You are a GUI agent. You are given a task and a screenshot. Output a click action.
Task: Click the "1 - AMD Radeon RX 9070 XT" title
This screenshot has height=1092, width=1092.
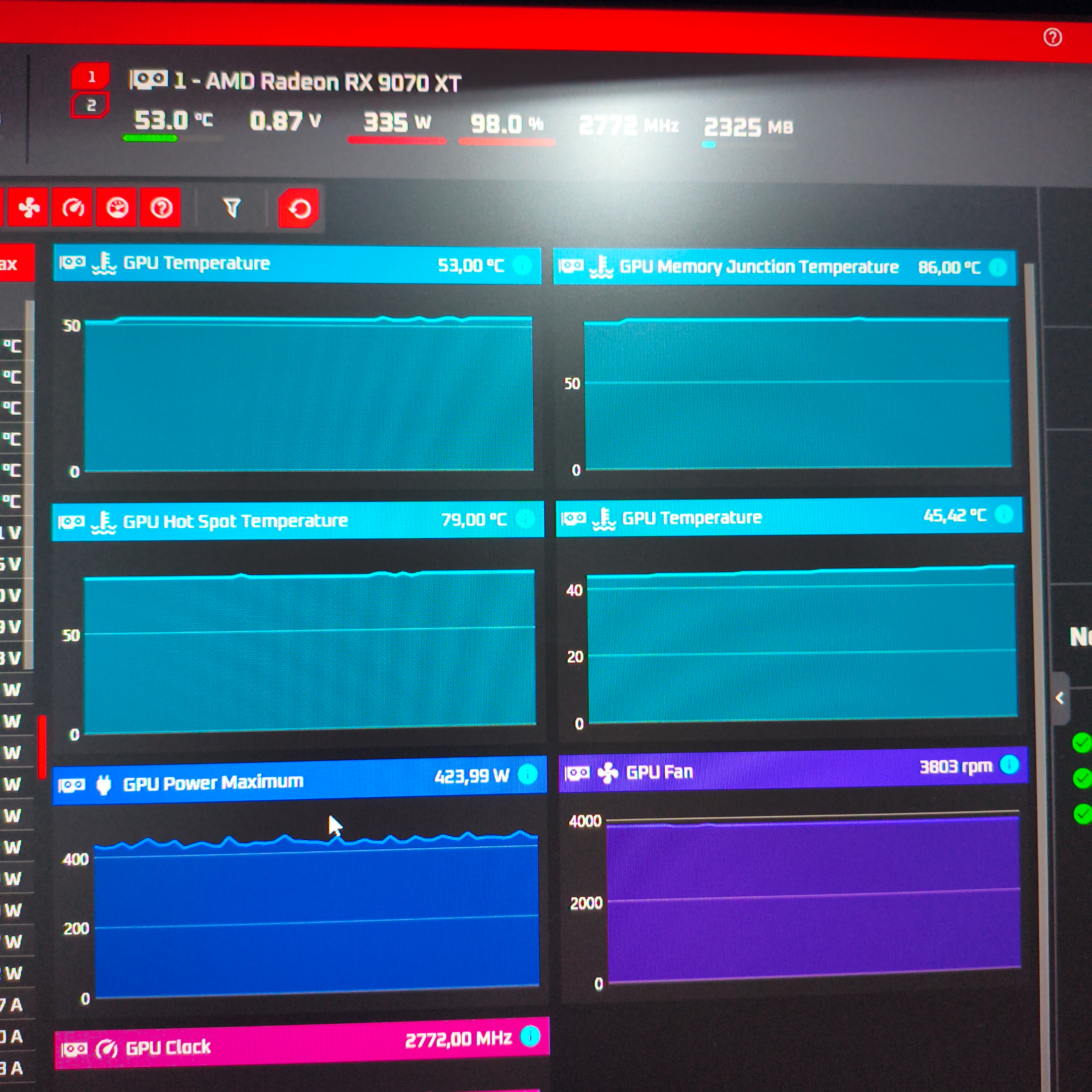pos(317,82)
